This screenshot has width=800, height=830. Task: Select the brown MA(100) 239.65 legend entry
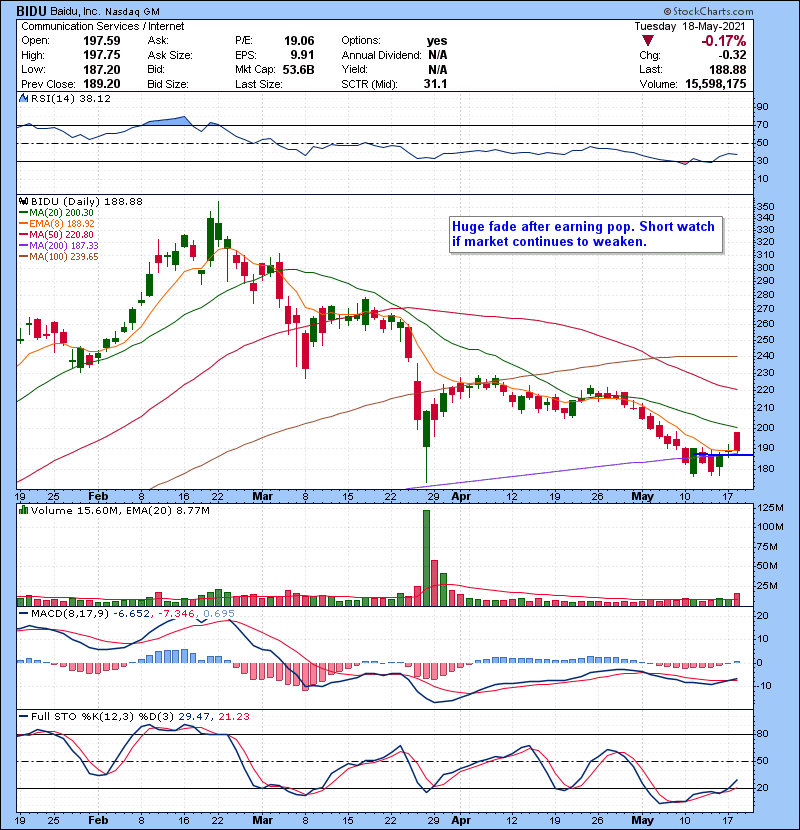[59, 257]
